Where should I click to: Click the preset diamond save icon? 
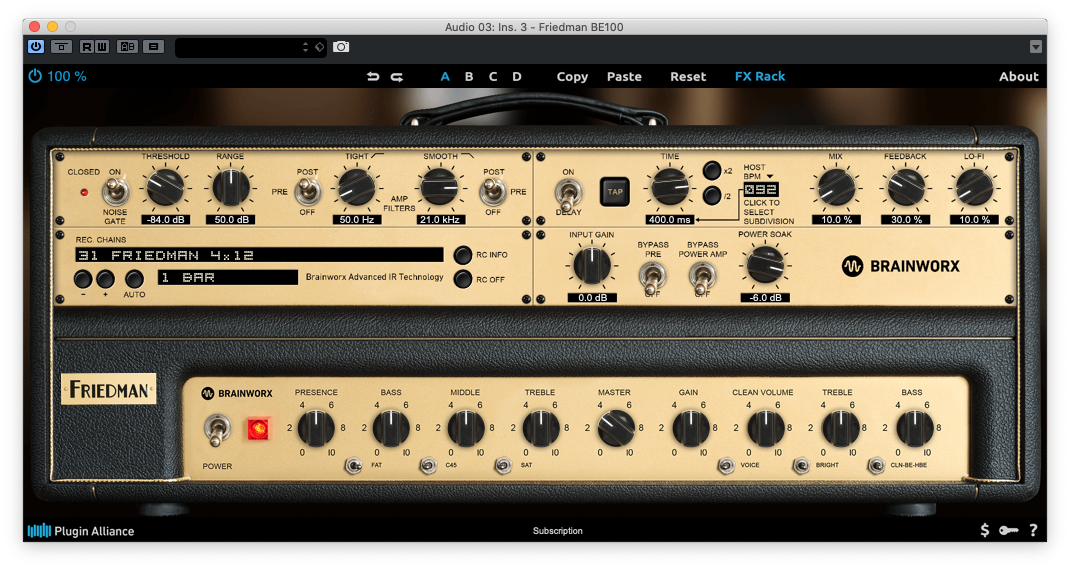click(319, 47)
